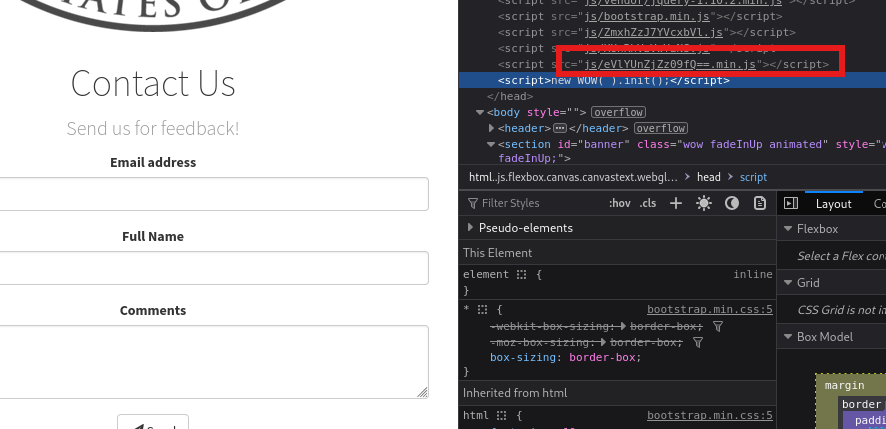886x429 pixels.
Task: Click the Comments text area
Action: click(214, 362)
